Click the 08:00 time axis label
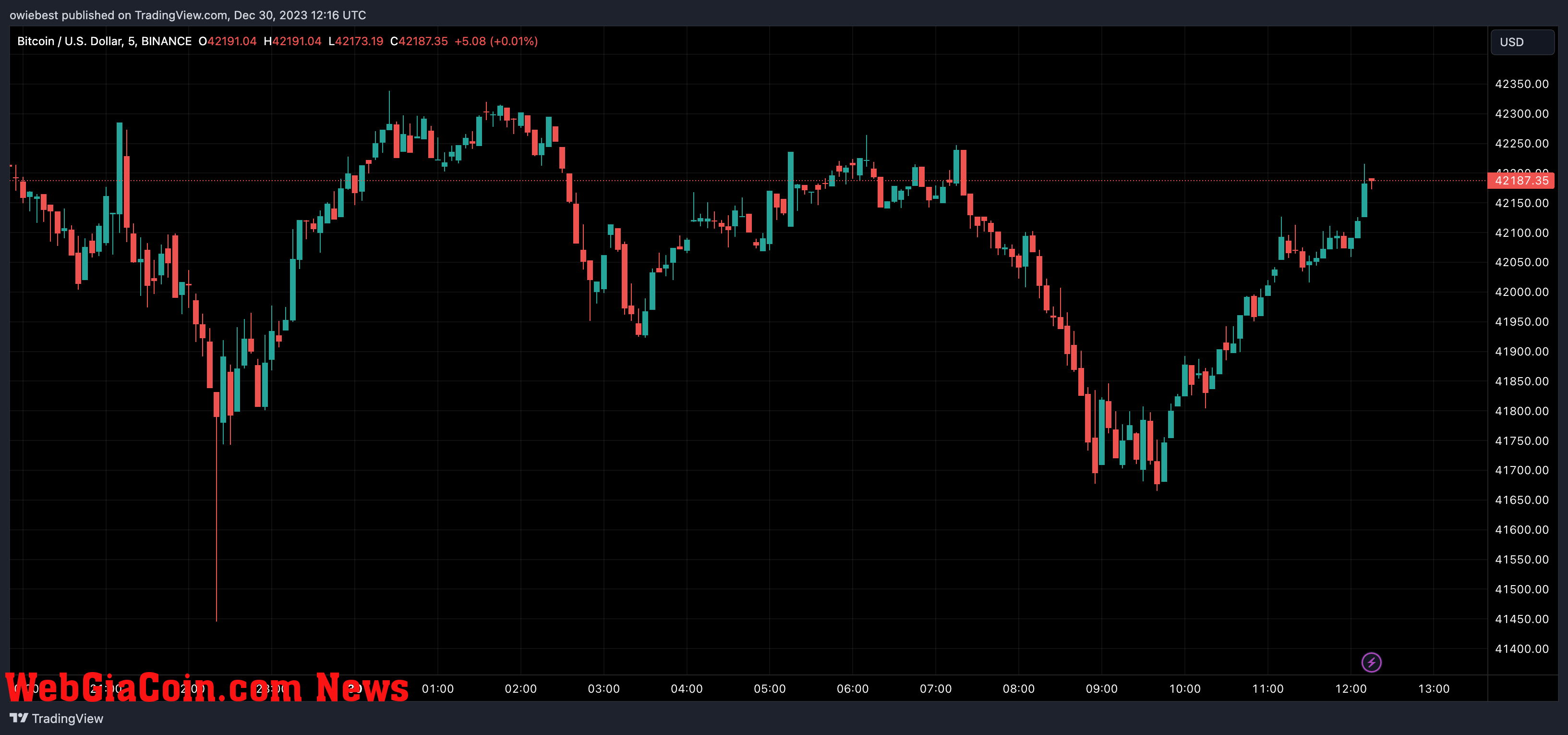Screen dimensions: 1568x735 point(1018,689)
